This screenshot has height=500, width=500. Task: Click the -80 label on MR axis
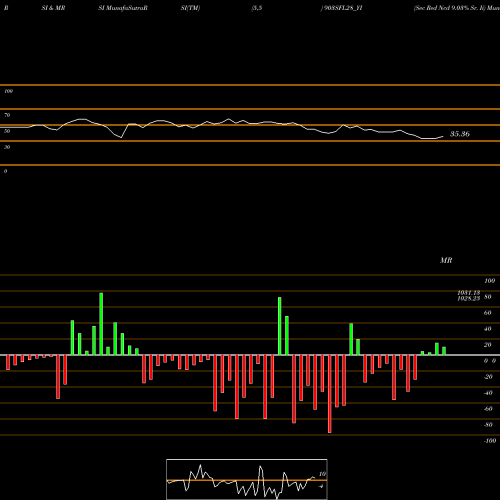pyautogui.click(x=488, y=425)
